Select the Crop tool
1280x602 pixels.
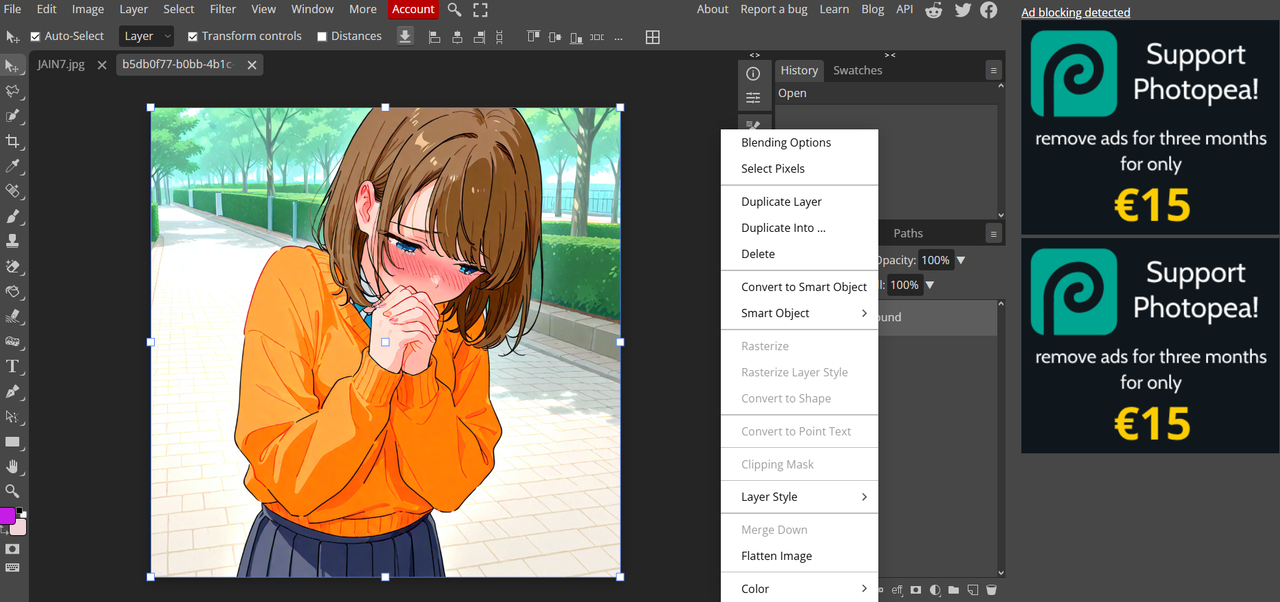[x=13, y=141]
